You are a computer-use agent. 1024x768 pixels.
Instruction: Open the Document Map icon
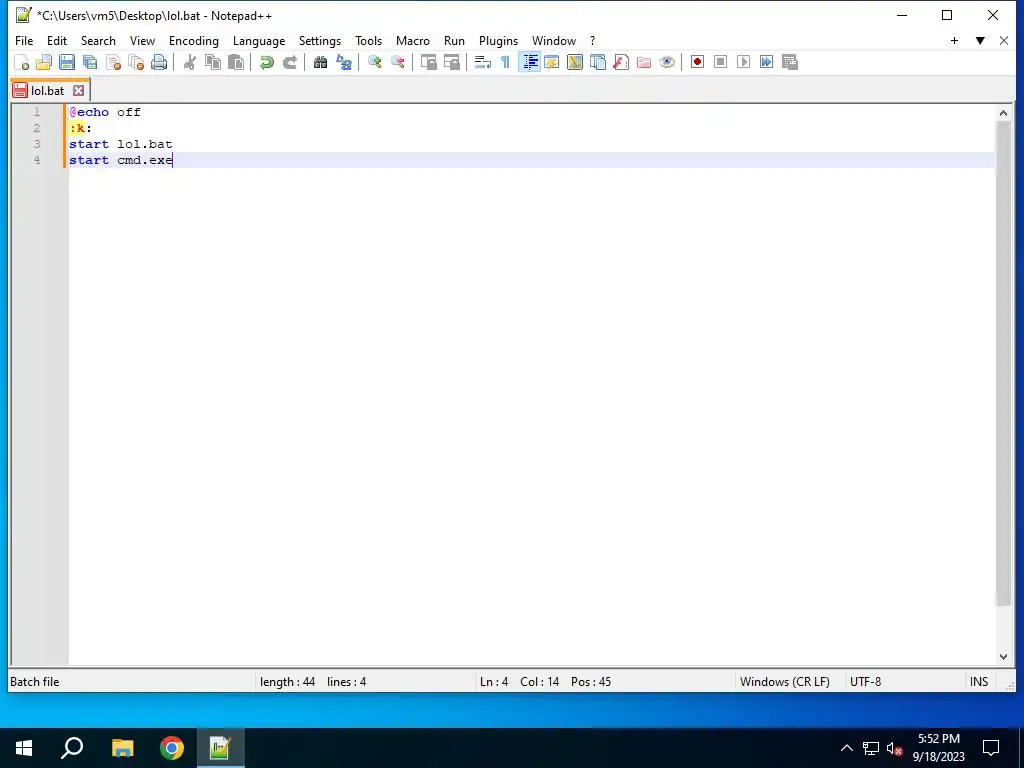(575, 62)
